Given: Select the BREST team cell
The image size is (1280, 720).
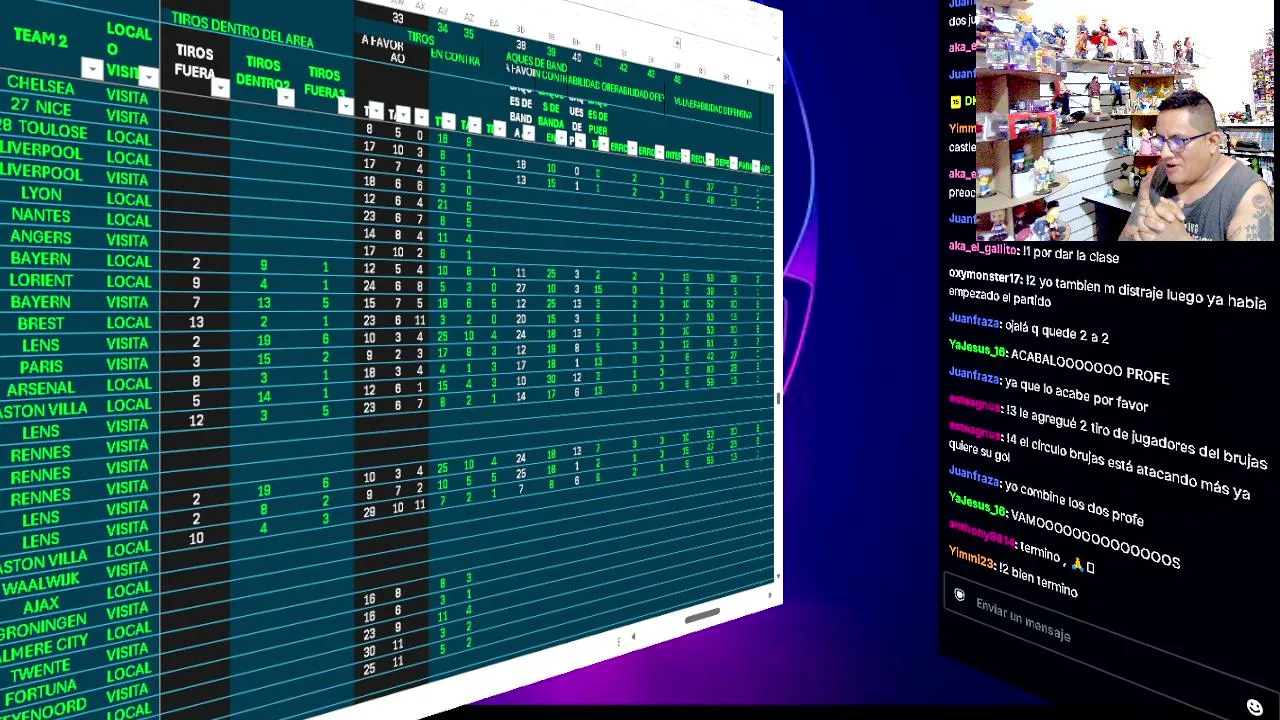Looking at the screenshot, I should pos(41,323).
